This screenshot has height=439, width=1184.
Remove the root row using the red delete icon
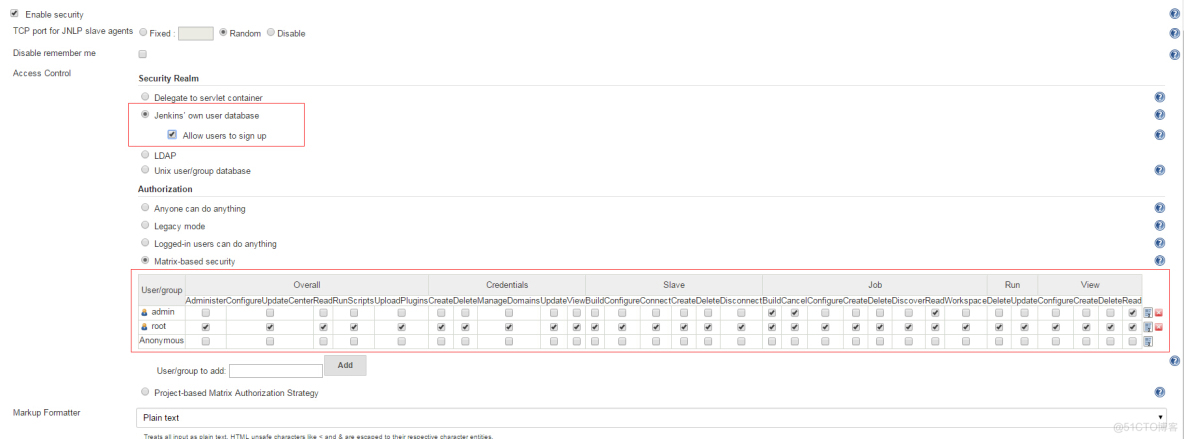pos(1158,327)
